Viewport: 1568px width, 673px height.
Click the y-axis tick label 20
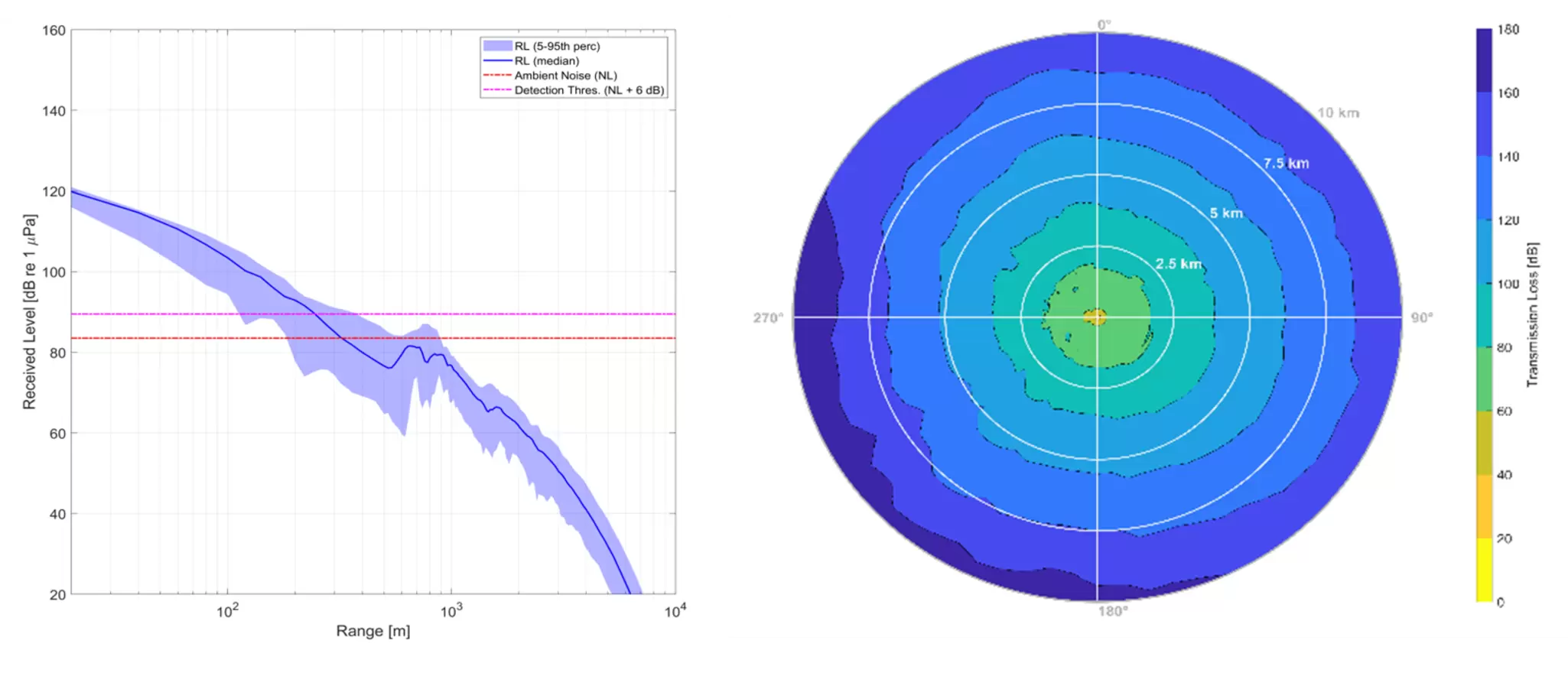[57, 594]
